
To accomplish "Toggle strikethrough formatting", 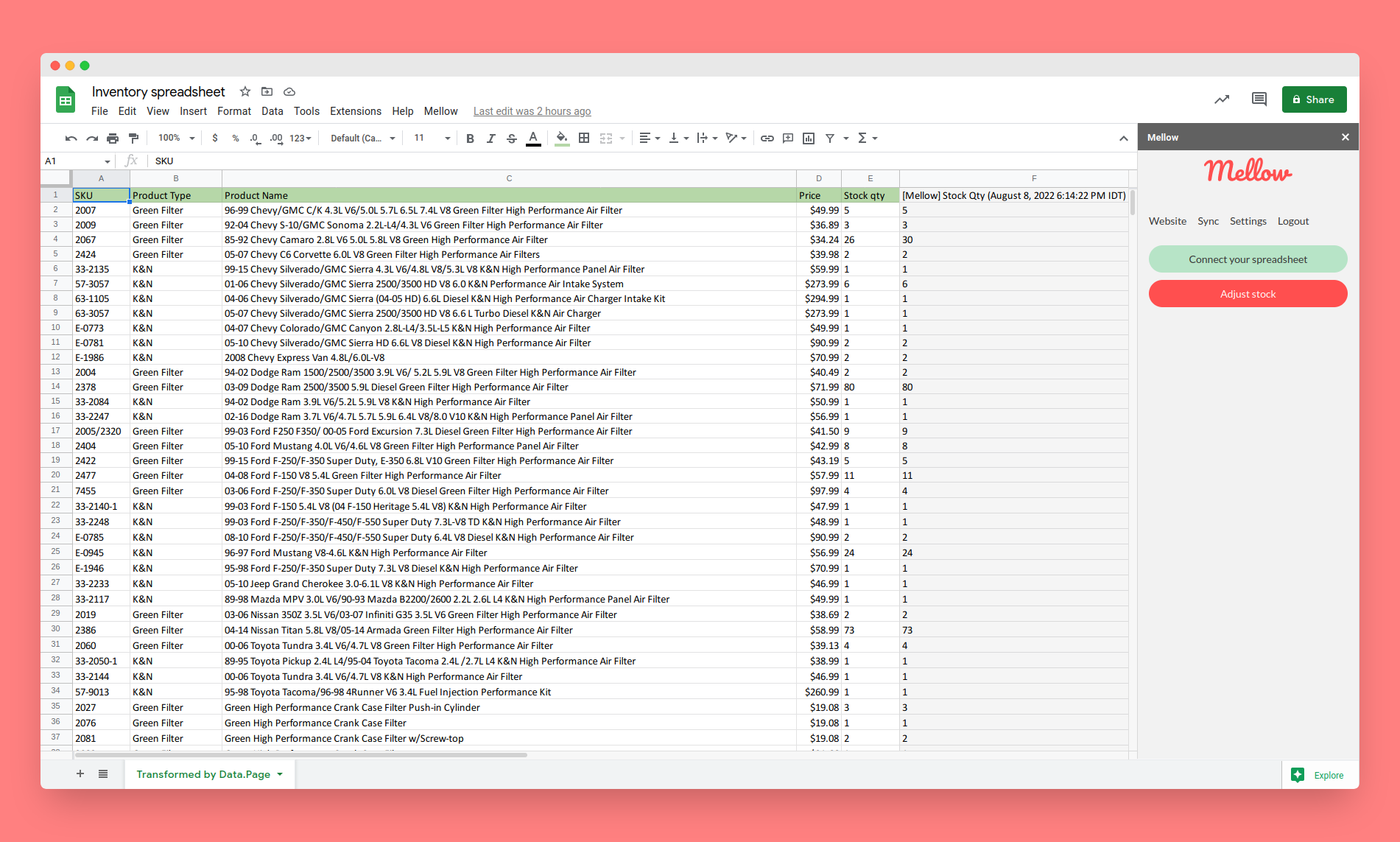I will tap(512, 138).
